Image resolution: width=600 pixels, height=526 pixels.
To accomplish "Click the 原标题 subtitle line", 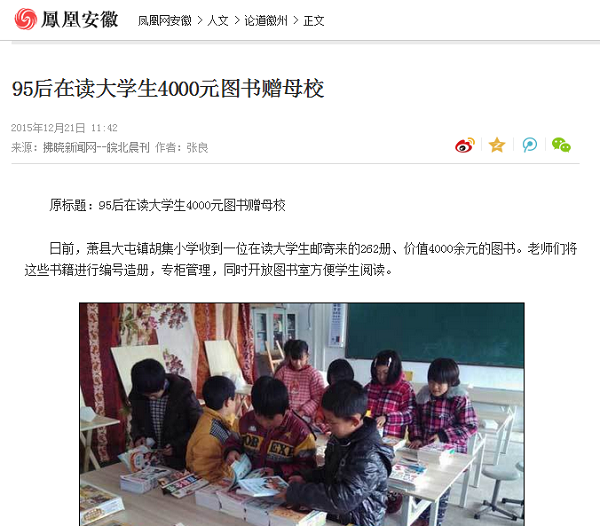I will tap(167, 205).
